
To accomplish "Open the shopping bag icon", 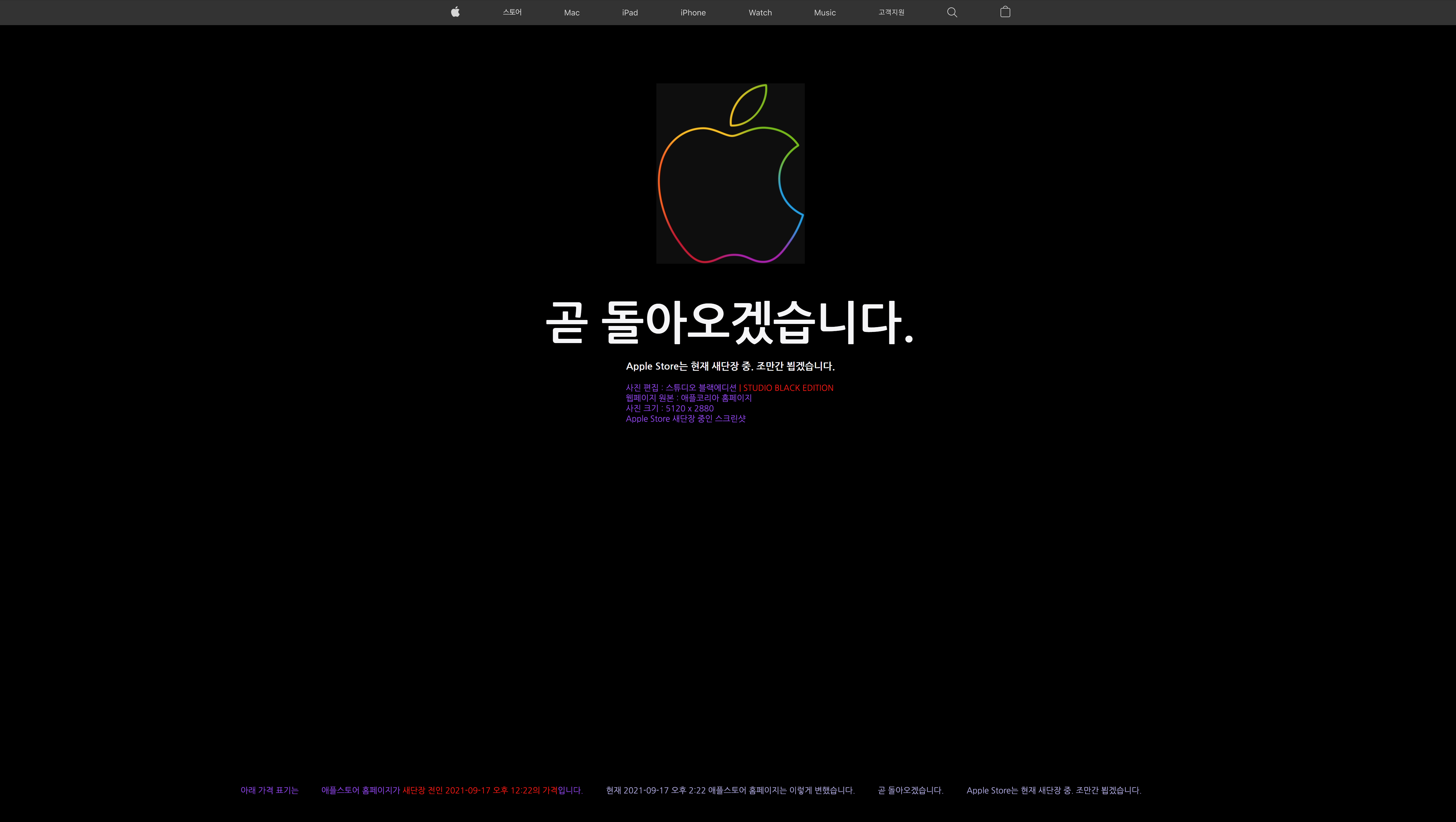I will [x=1005, y=12].
